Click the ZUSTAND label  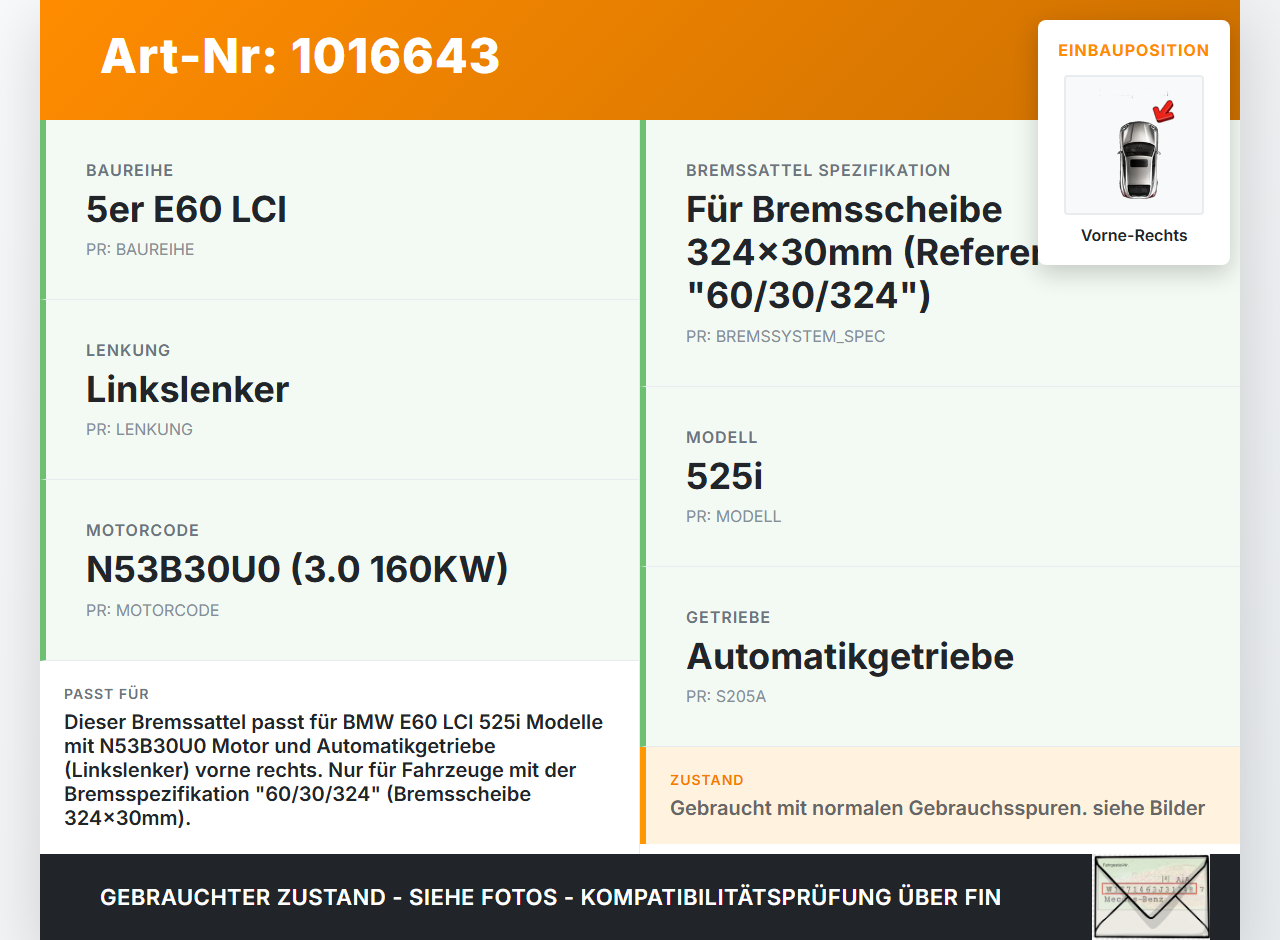pyautogui.click(x=706, y=780)
